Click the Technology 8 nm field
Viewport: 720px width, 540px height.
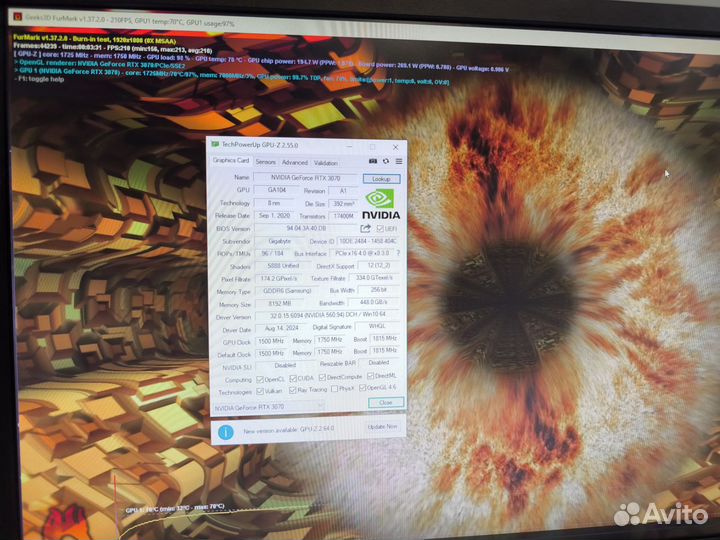(x=274, y=203)
